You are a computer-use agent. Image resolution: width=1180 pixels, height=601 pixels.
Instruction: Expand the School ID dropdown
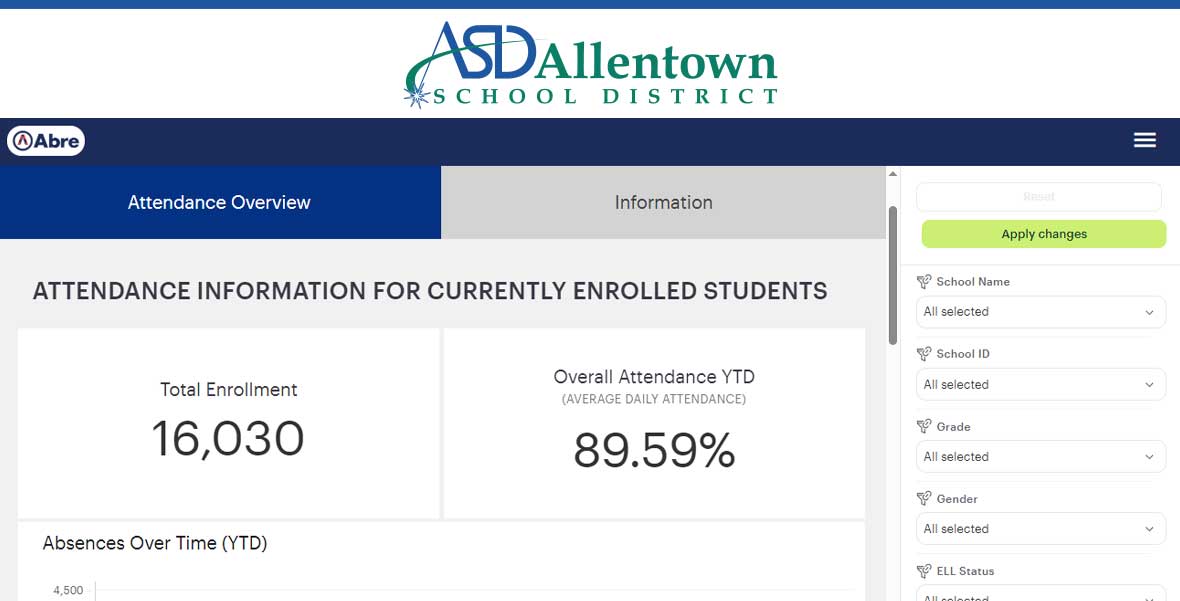click(1041, 384)
